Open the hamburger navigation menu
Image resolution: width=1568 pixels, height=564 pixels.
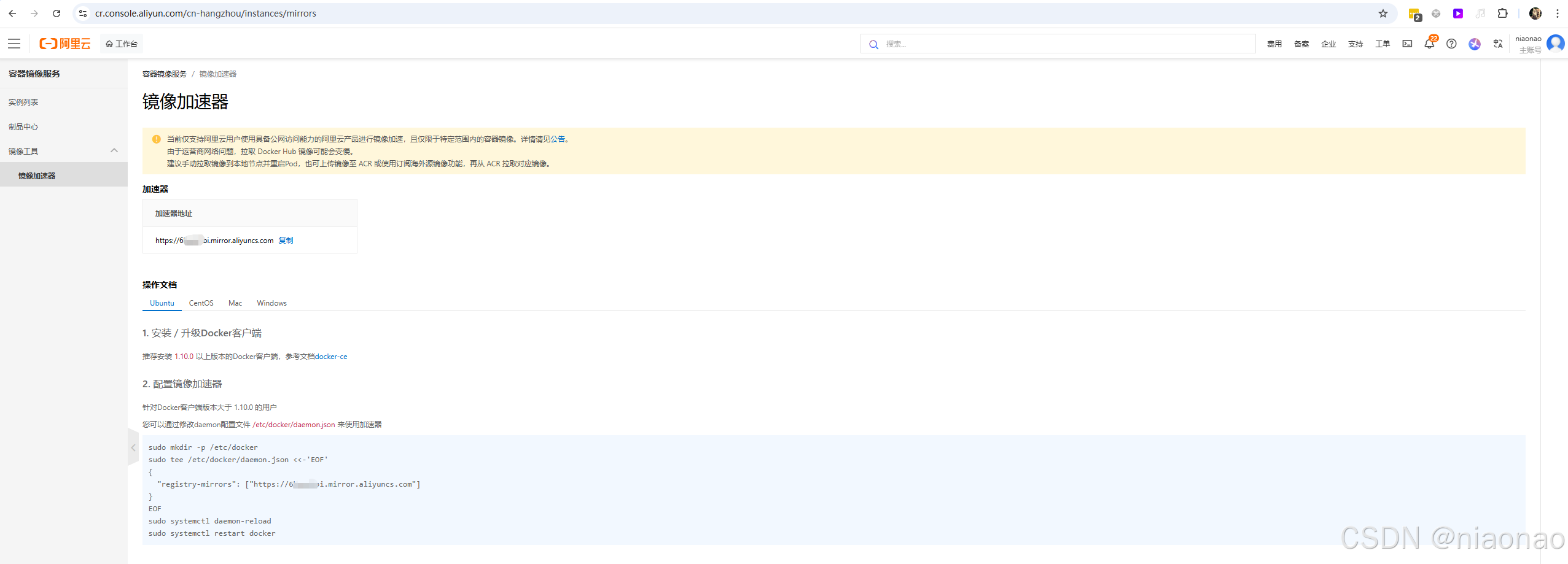click(x=14, y=44)
